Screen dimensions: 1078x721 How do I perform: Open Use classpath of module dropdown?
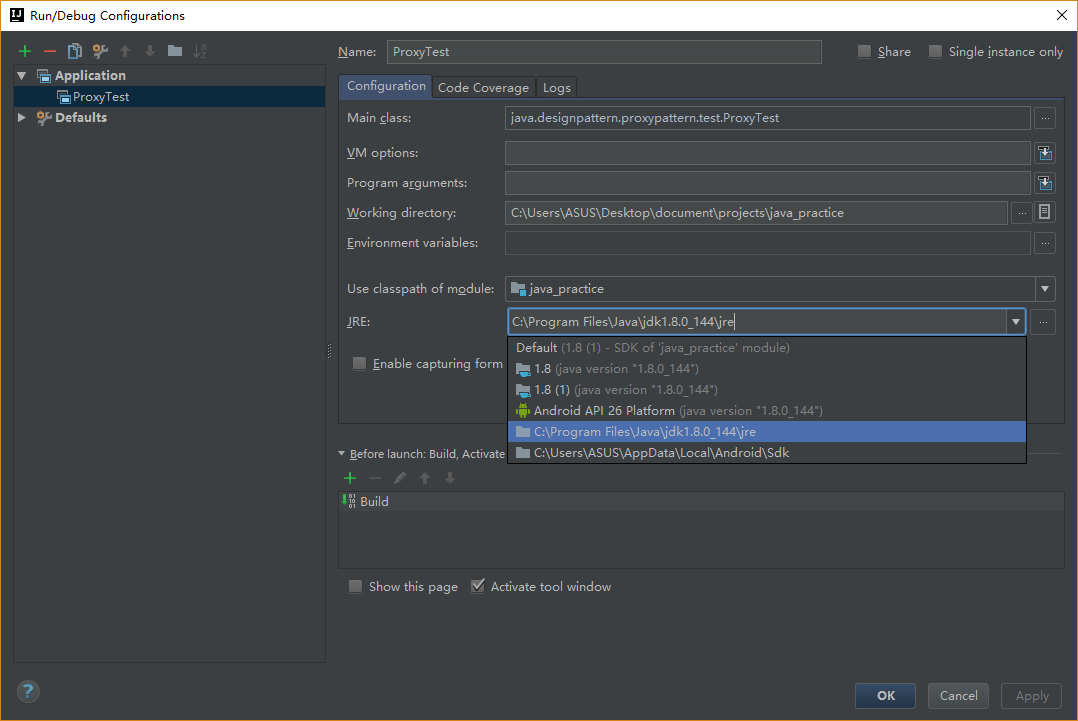coord(1045,289)
